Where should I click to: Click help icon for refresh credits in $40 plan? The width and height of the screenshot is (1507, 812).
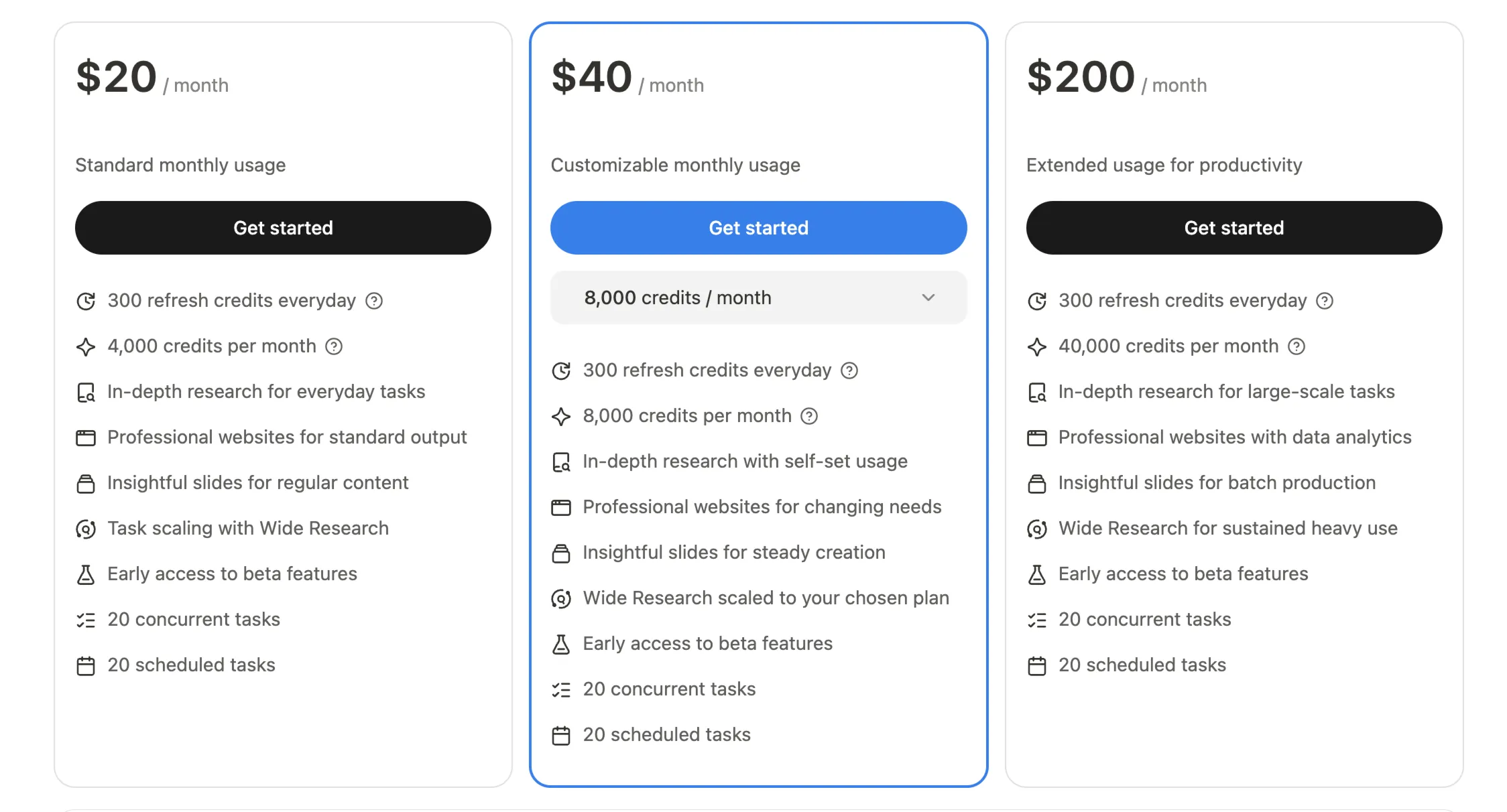pyautogui.click(x=849, y=370)
